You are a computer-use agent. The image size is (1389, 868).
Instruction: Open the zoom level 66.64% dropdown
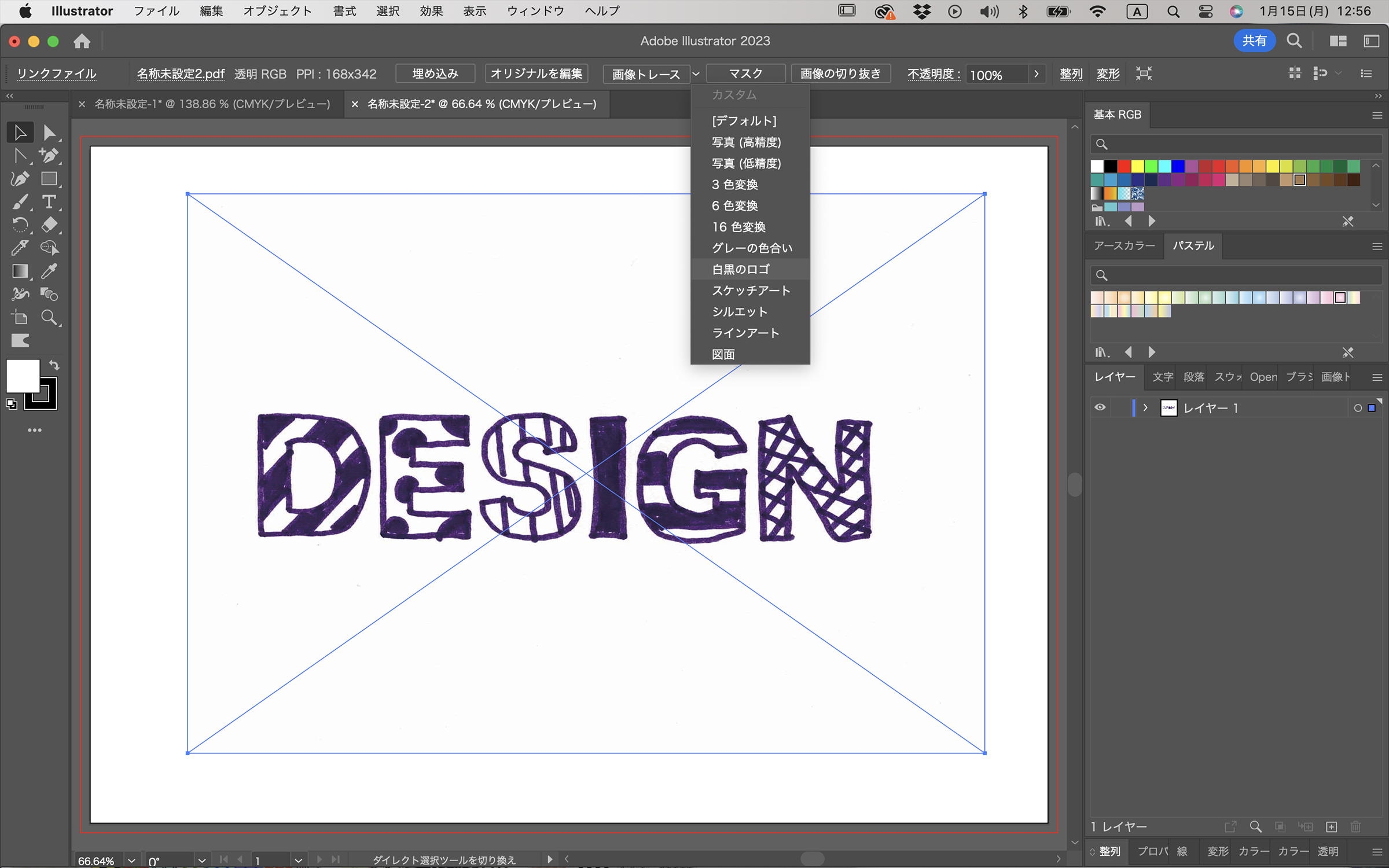click(x=132, y=860)
